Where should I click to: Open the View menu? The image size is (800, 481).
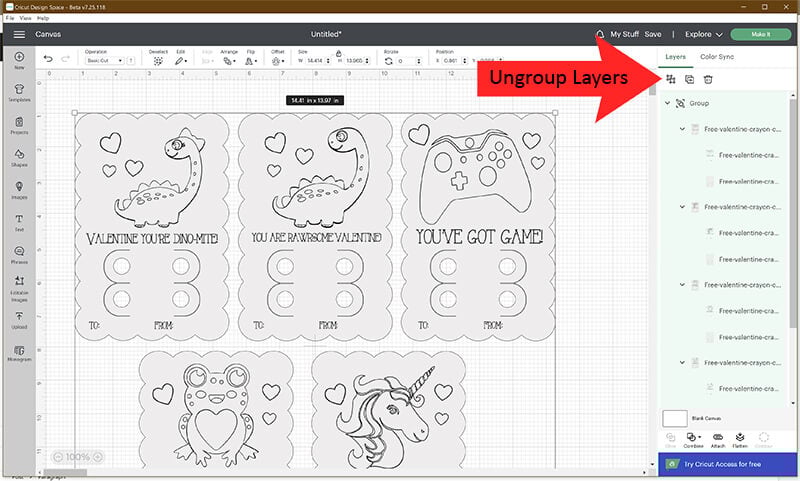coord(25,18)
